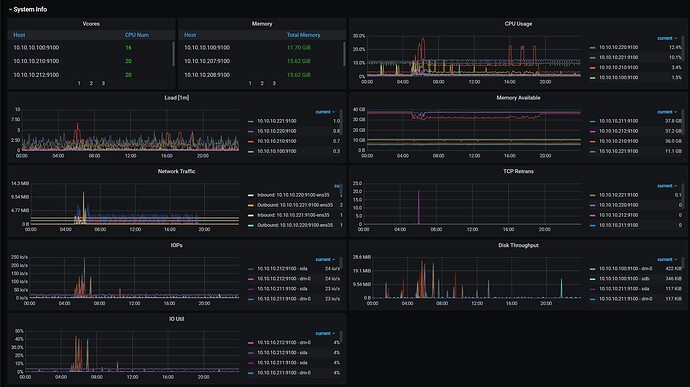Open the current dropdown in Load legend

tap(325, 112)
